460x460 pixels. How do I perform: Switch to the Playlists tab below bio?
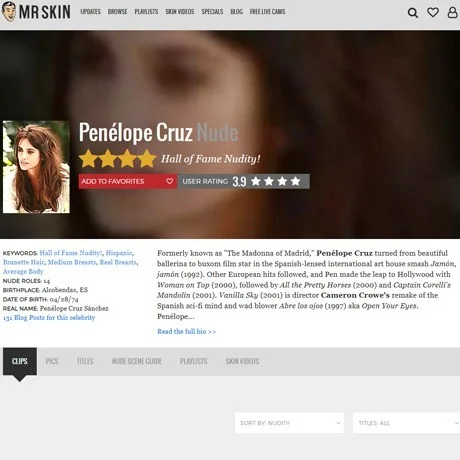194,361
